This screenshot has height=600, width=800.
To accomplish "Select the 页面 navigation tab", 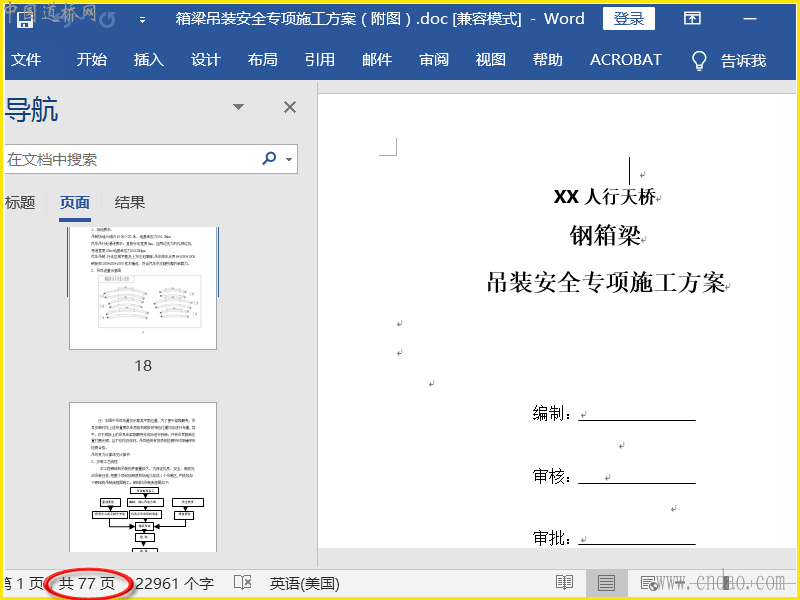I will point(74,203).
